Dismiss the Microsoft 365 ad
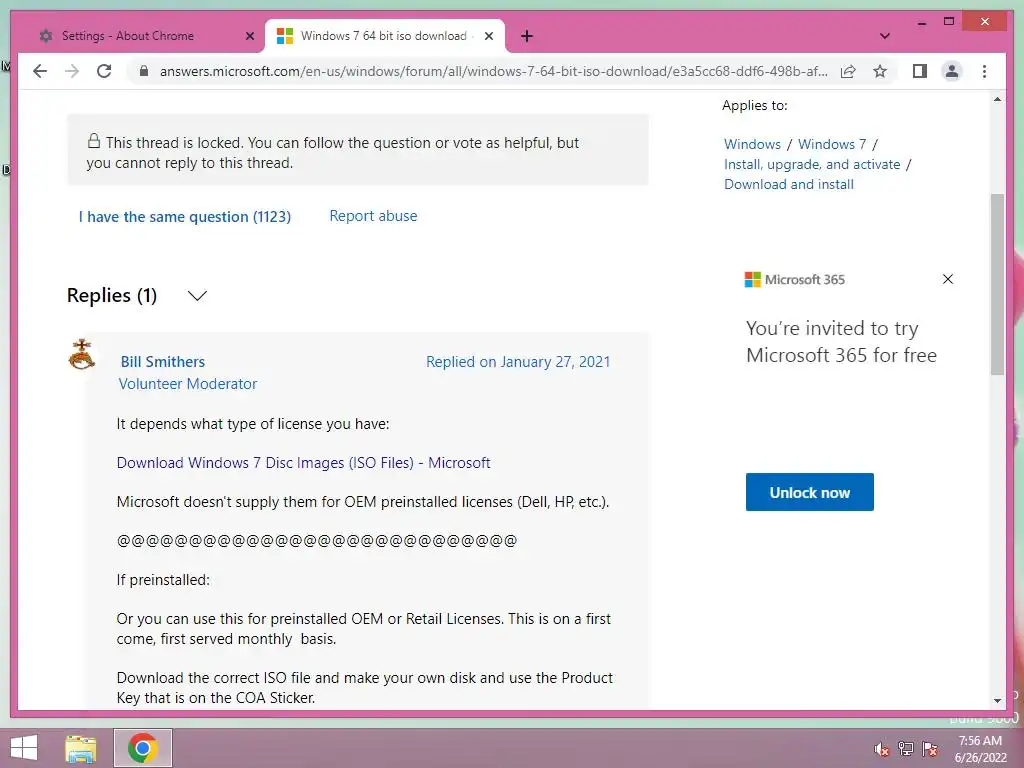Screen dimensions: 1024x768 (x=948, y=279)
